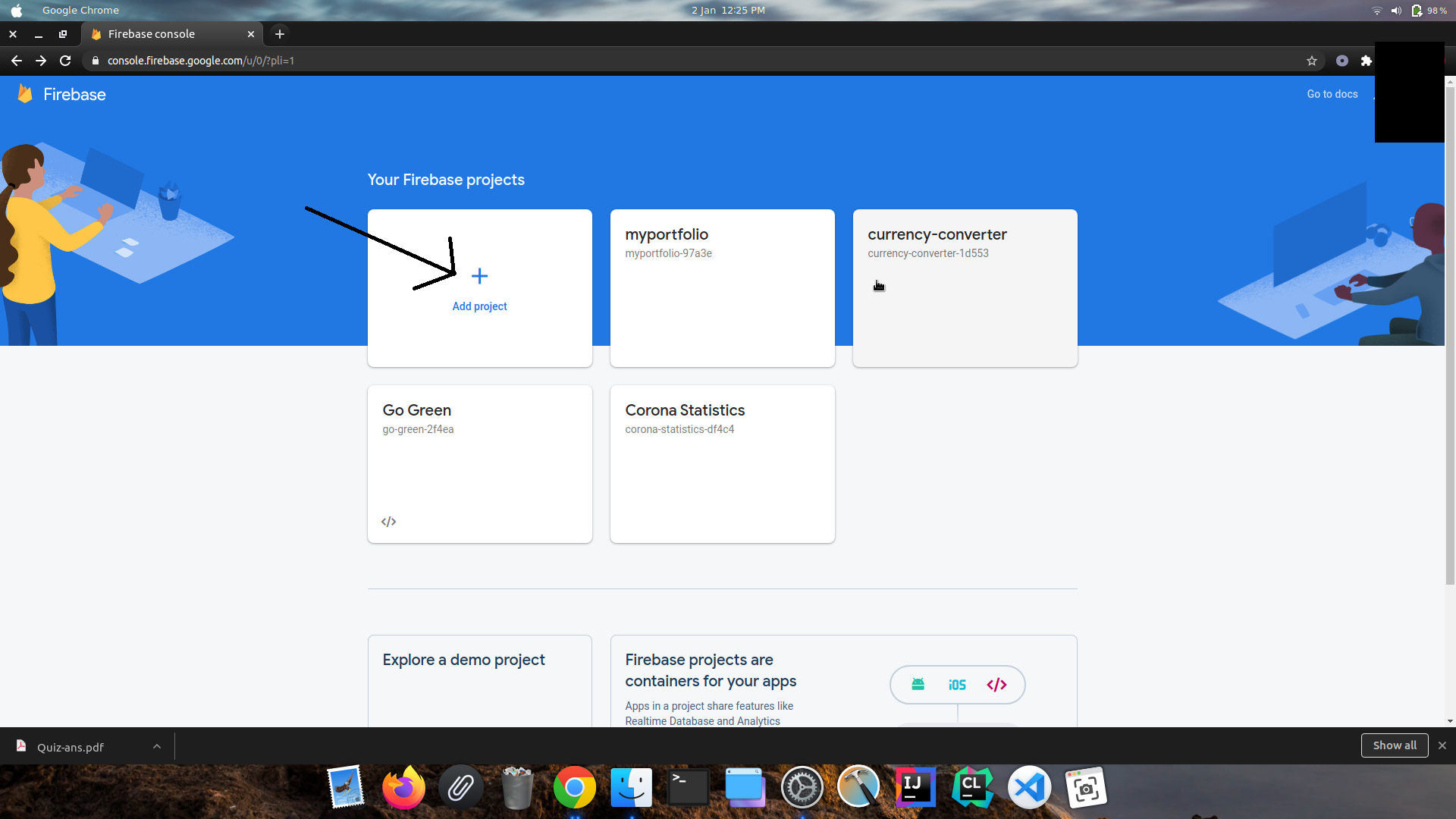Open the Go to docs link
This screenshot has width=1456, height=819.
click(x=1332, y=94)
